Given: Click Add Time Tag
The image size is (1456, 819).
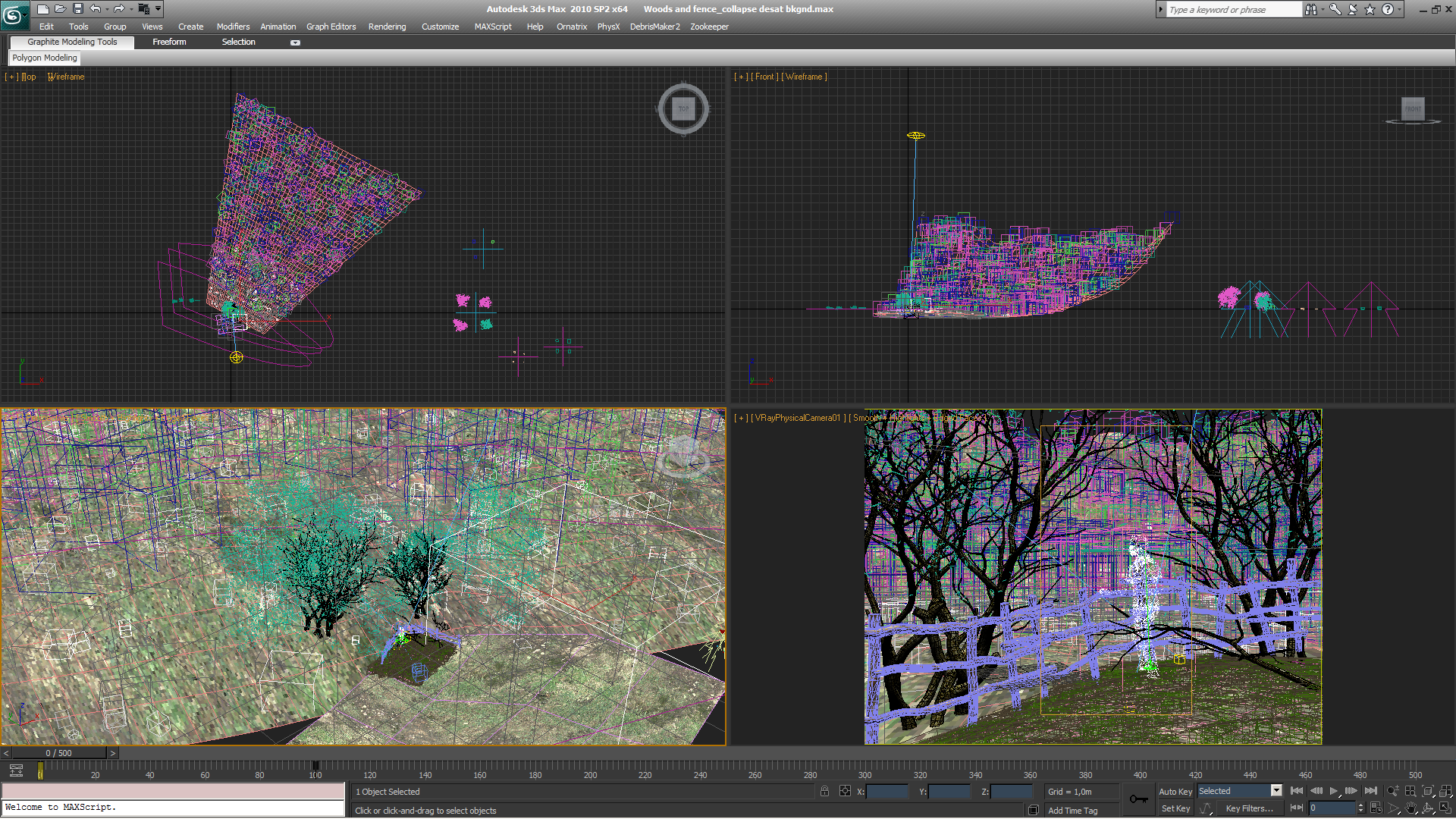Looking at the screenshot, I should 1072,811.
